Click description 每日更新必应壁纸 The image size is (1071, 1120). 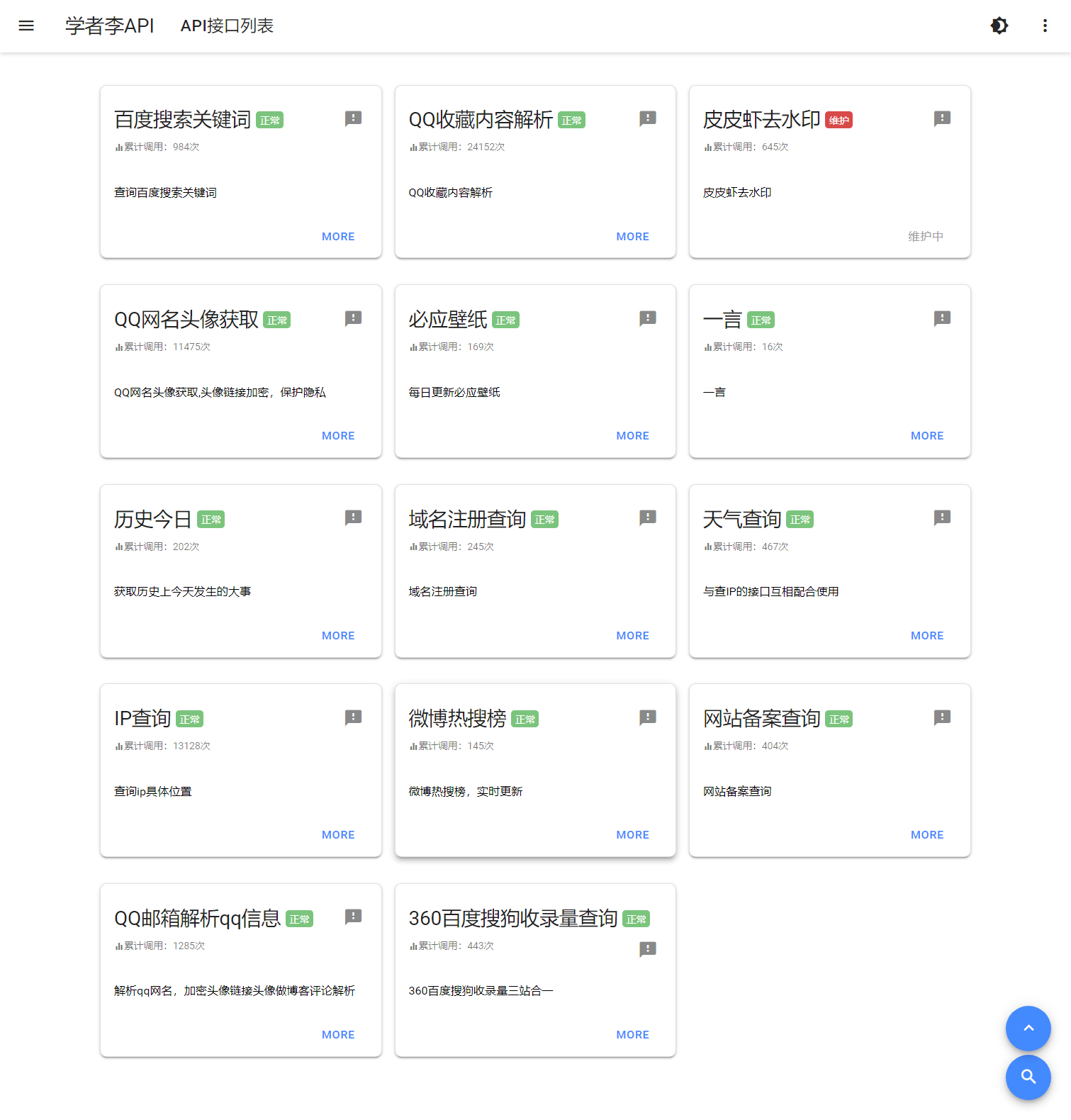pyautogui.click(x=454, y=393)
